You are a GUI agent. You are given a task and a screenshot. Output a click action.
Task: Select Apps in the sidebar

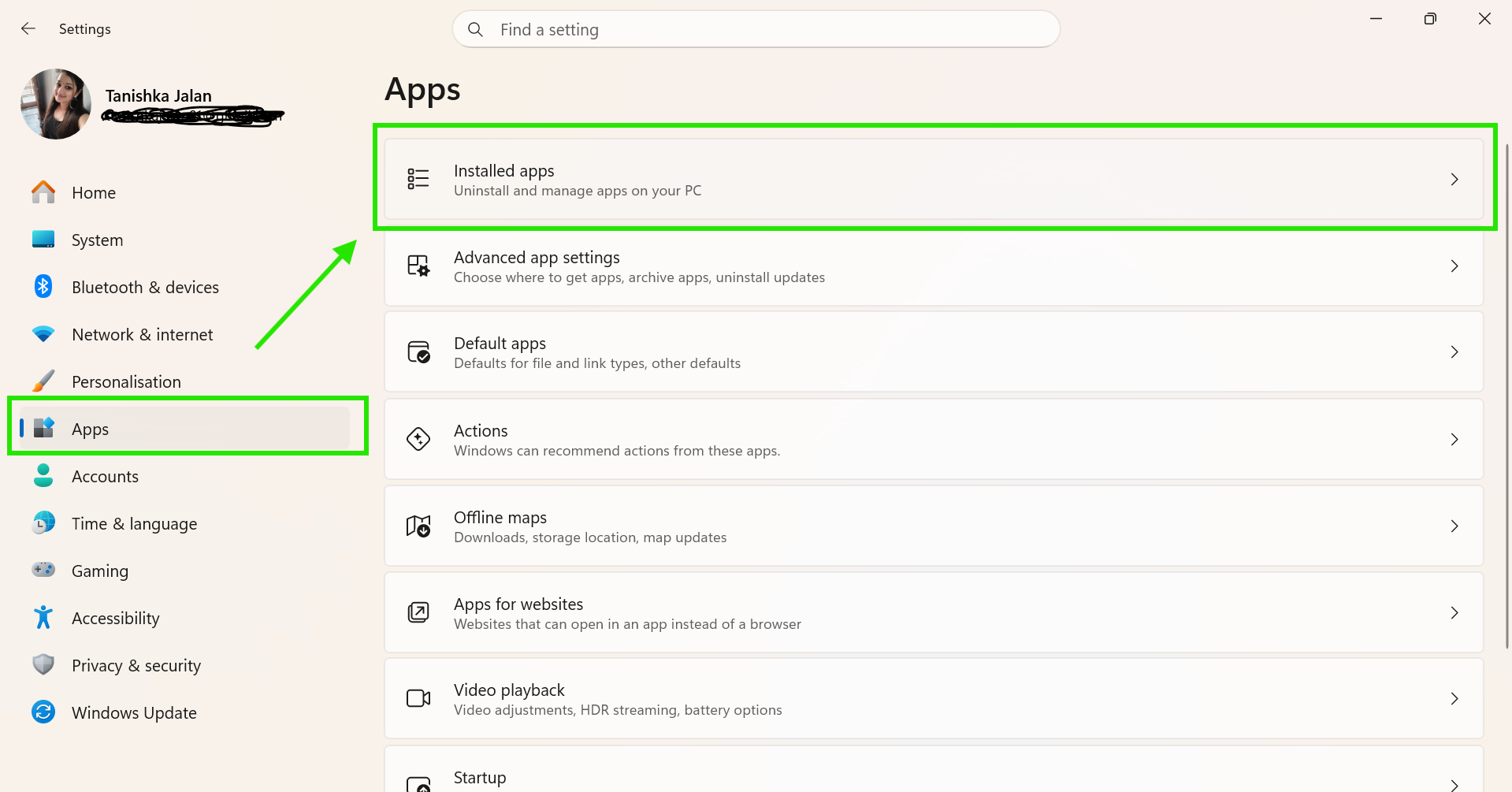pyautogui.click(x=183, y=429)
